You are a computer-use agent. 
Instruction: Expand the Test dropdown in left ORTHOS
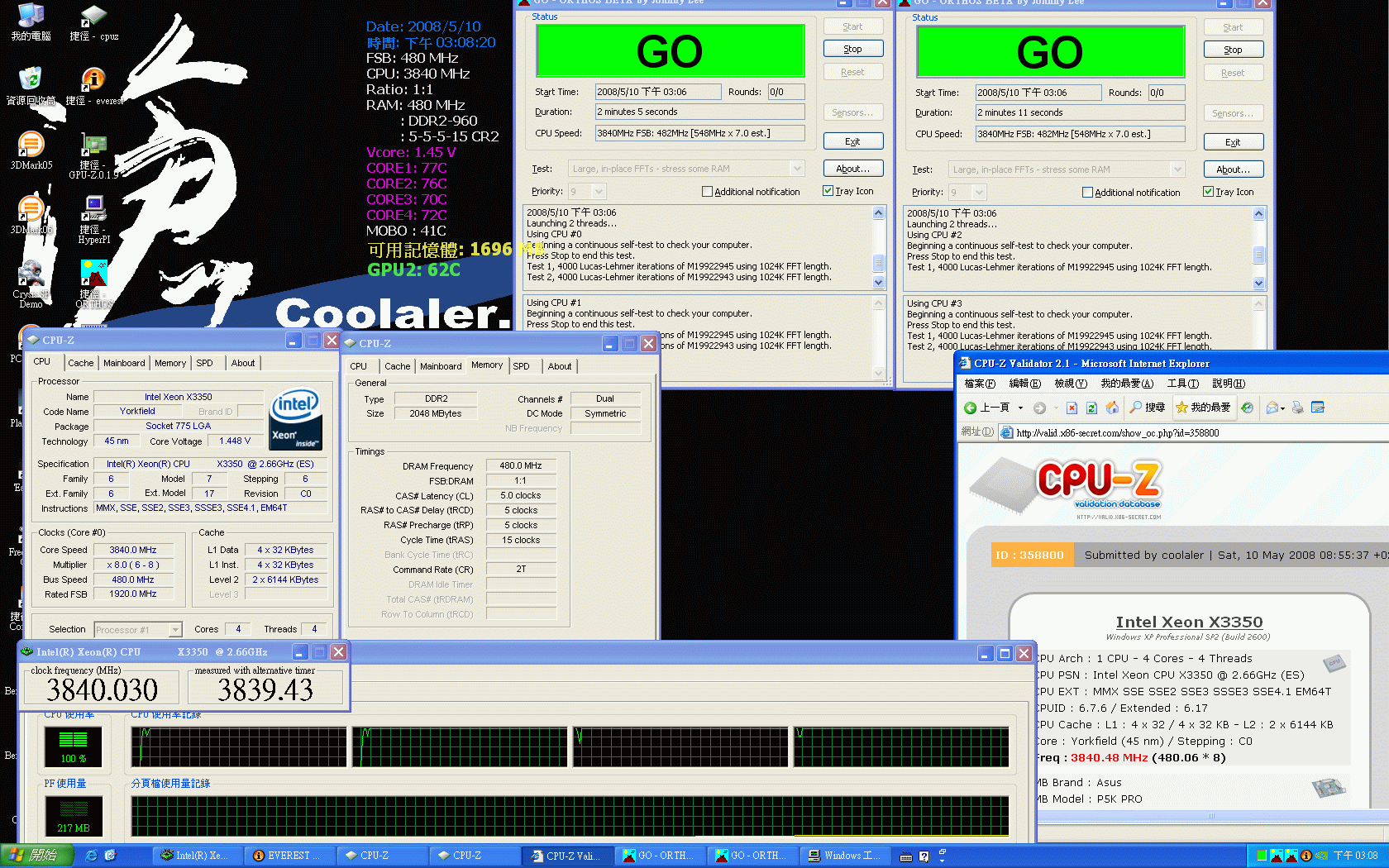click(797, 169)
